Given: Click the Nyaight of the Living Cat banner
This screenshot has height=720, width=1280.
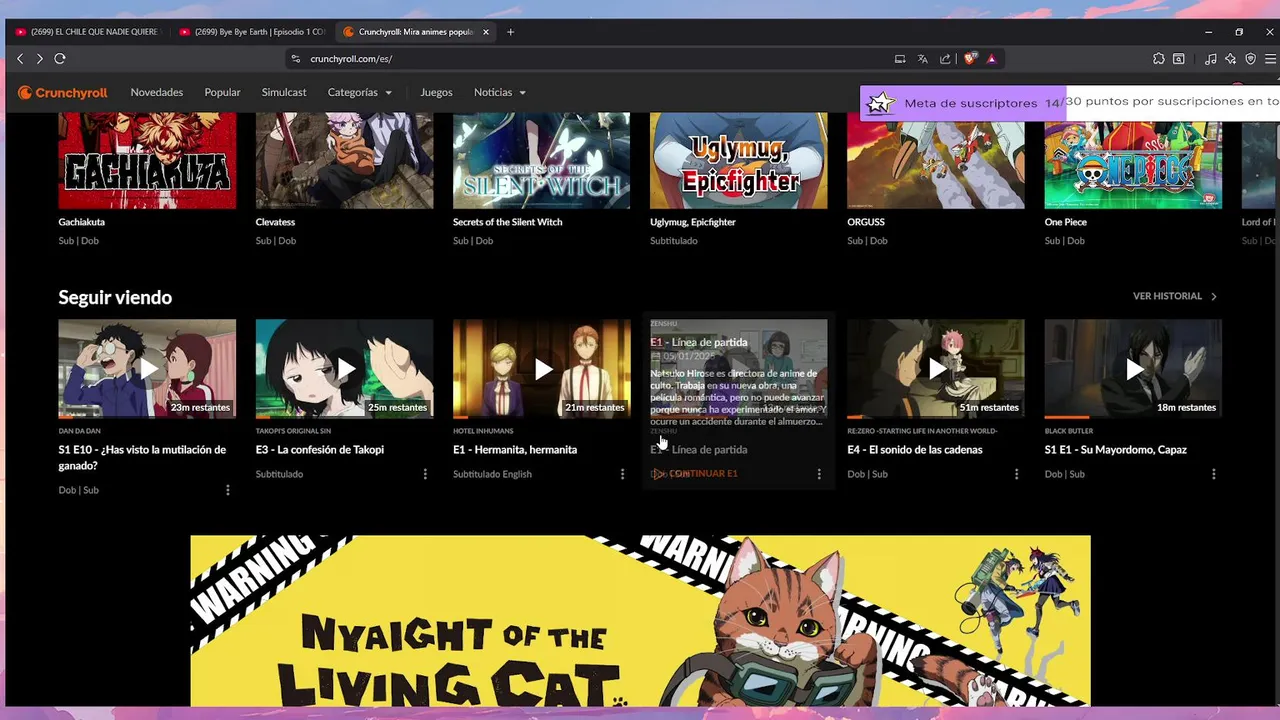Looking at the screenshot, I should click(x=640, y=620).
